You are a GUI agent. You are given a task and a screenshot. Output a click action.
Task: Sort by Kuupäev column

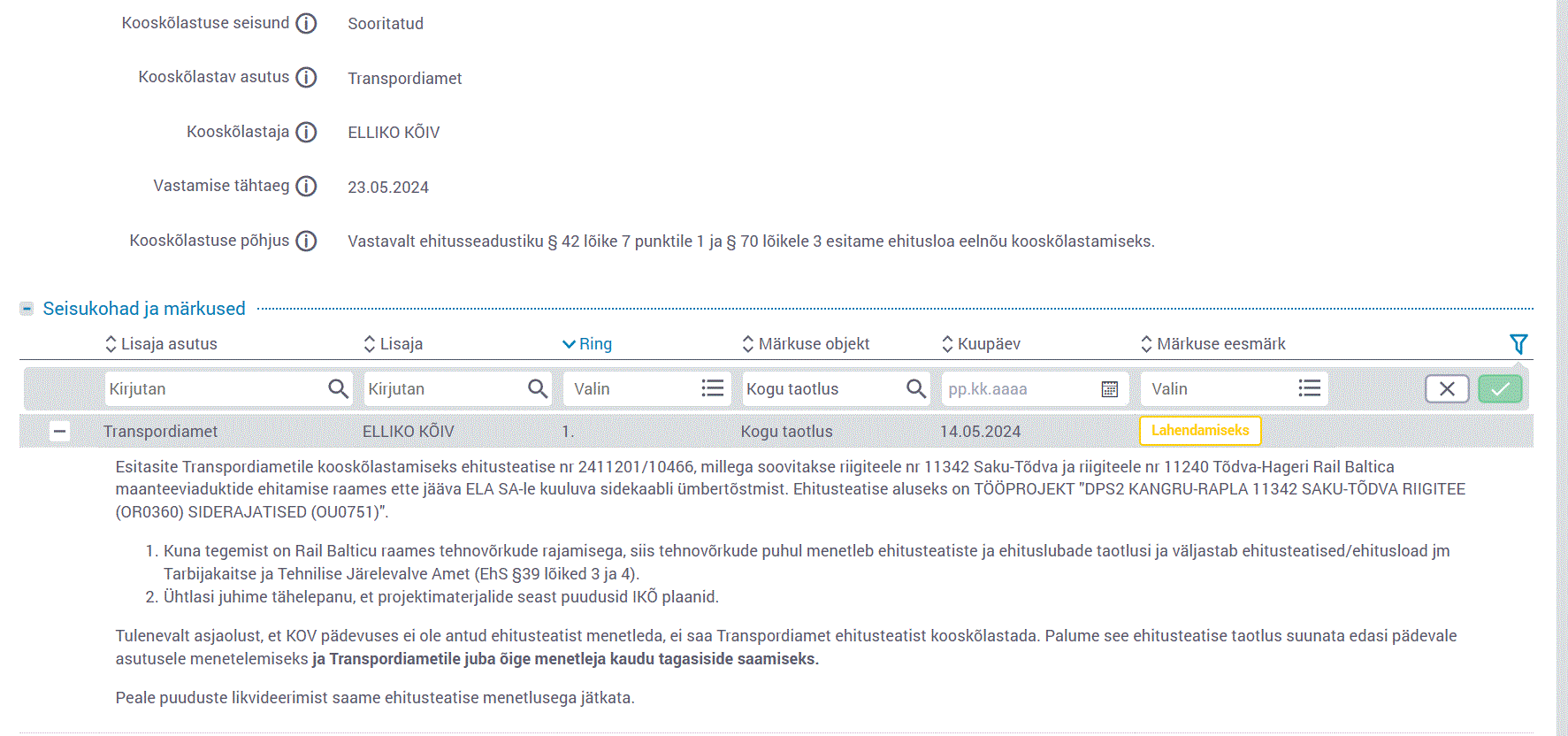981,344
